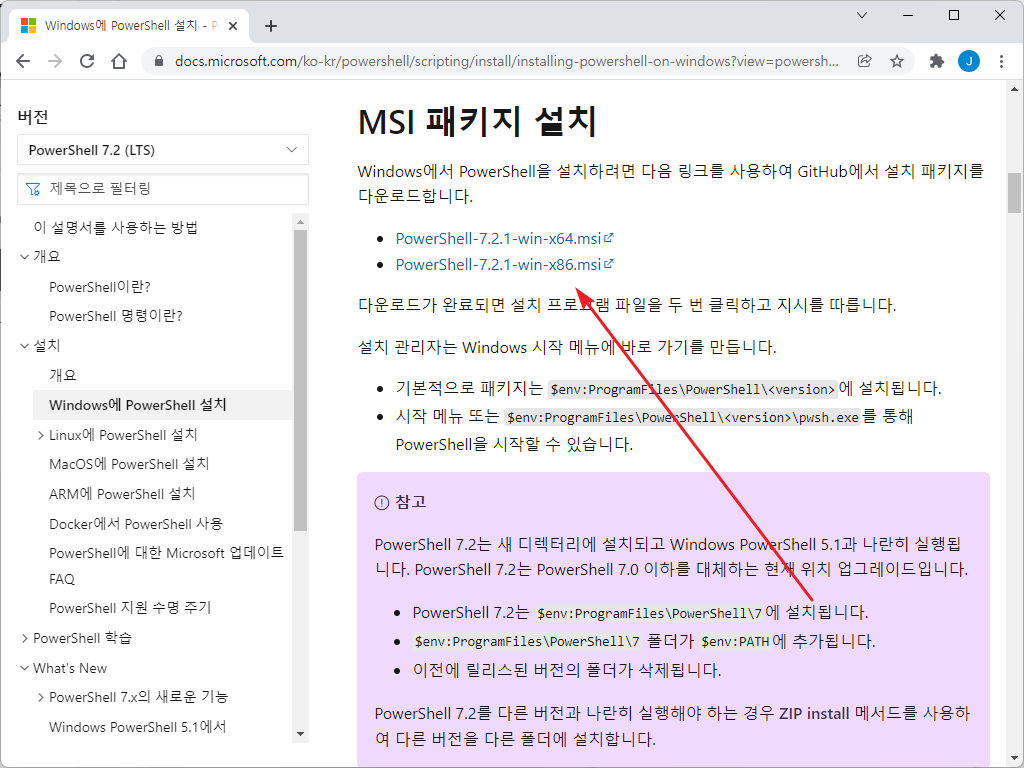The image size is (1024, 768).
Task: Open MacOS에 PowerShell 설치
Action: point(129,464)
